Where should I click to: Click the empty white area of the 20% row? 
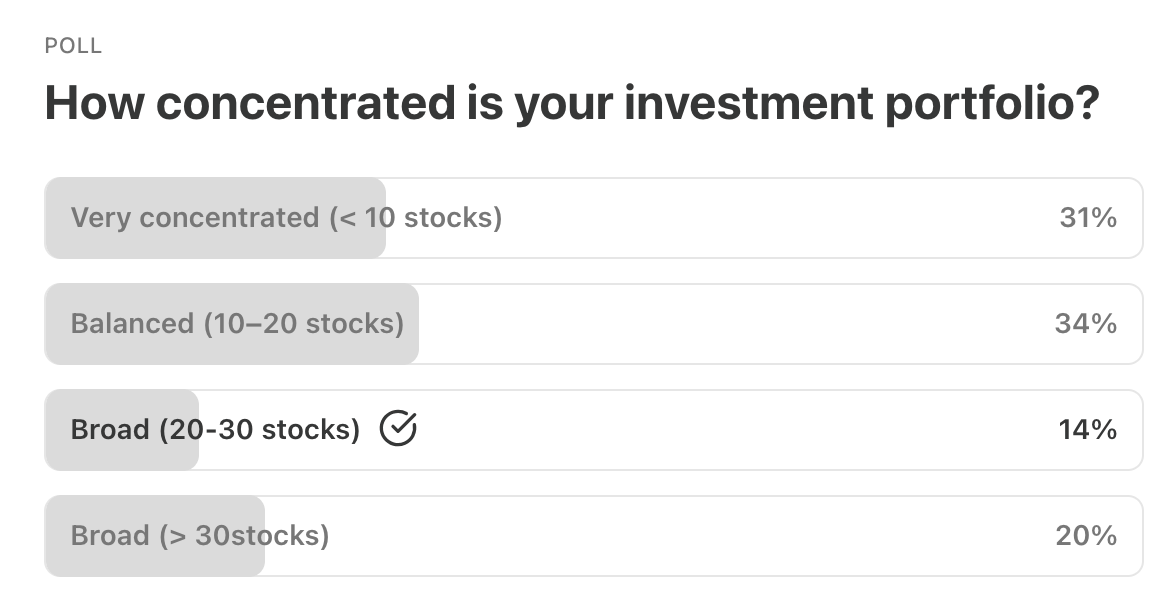(690, 536)
